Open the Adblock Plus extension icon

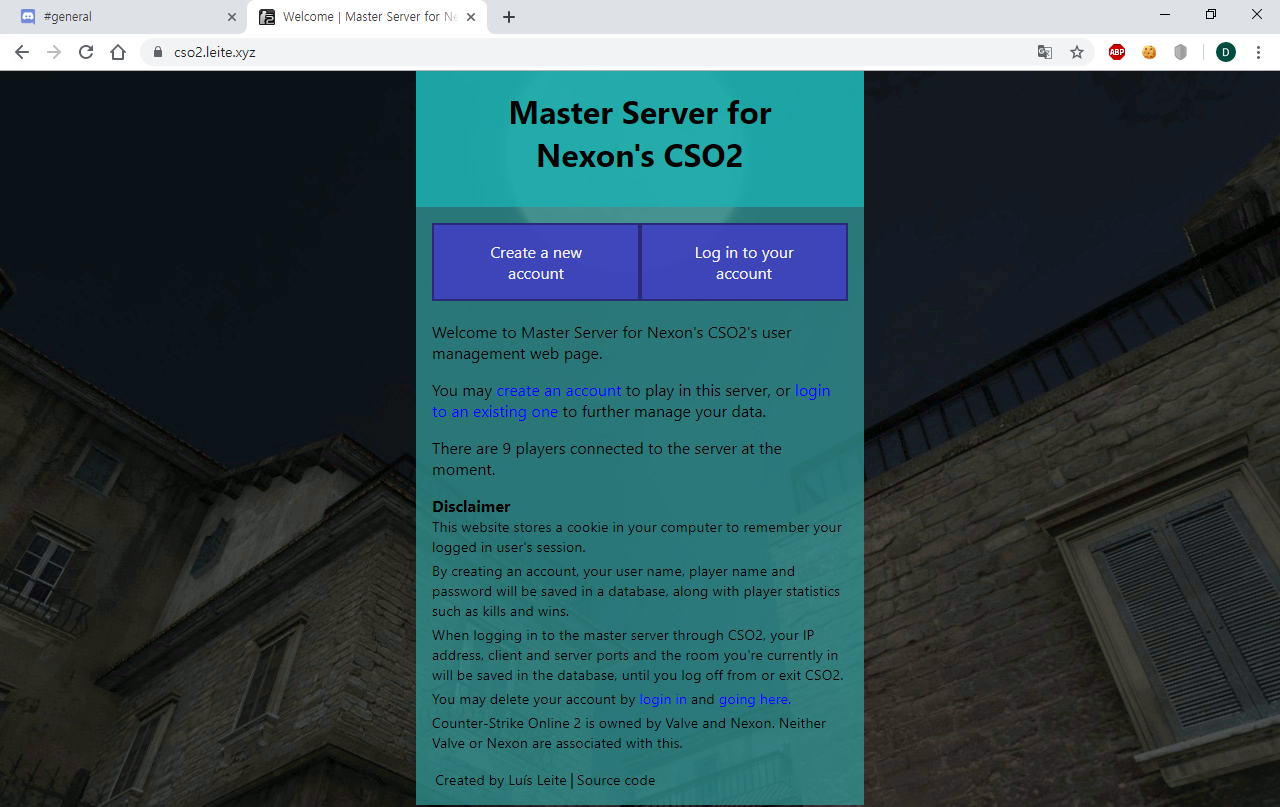click(1116, 51)
